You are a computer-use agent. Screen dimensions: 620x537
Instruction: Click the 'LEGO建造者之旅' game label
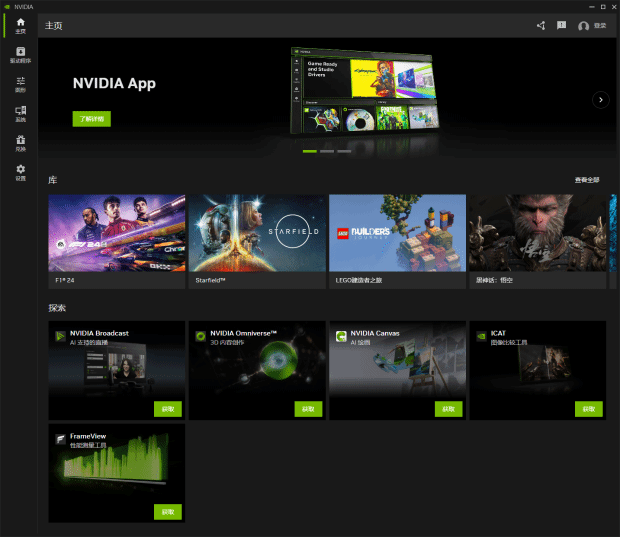(x=359, y=280)
